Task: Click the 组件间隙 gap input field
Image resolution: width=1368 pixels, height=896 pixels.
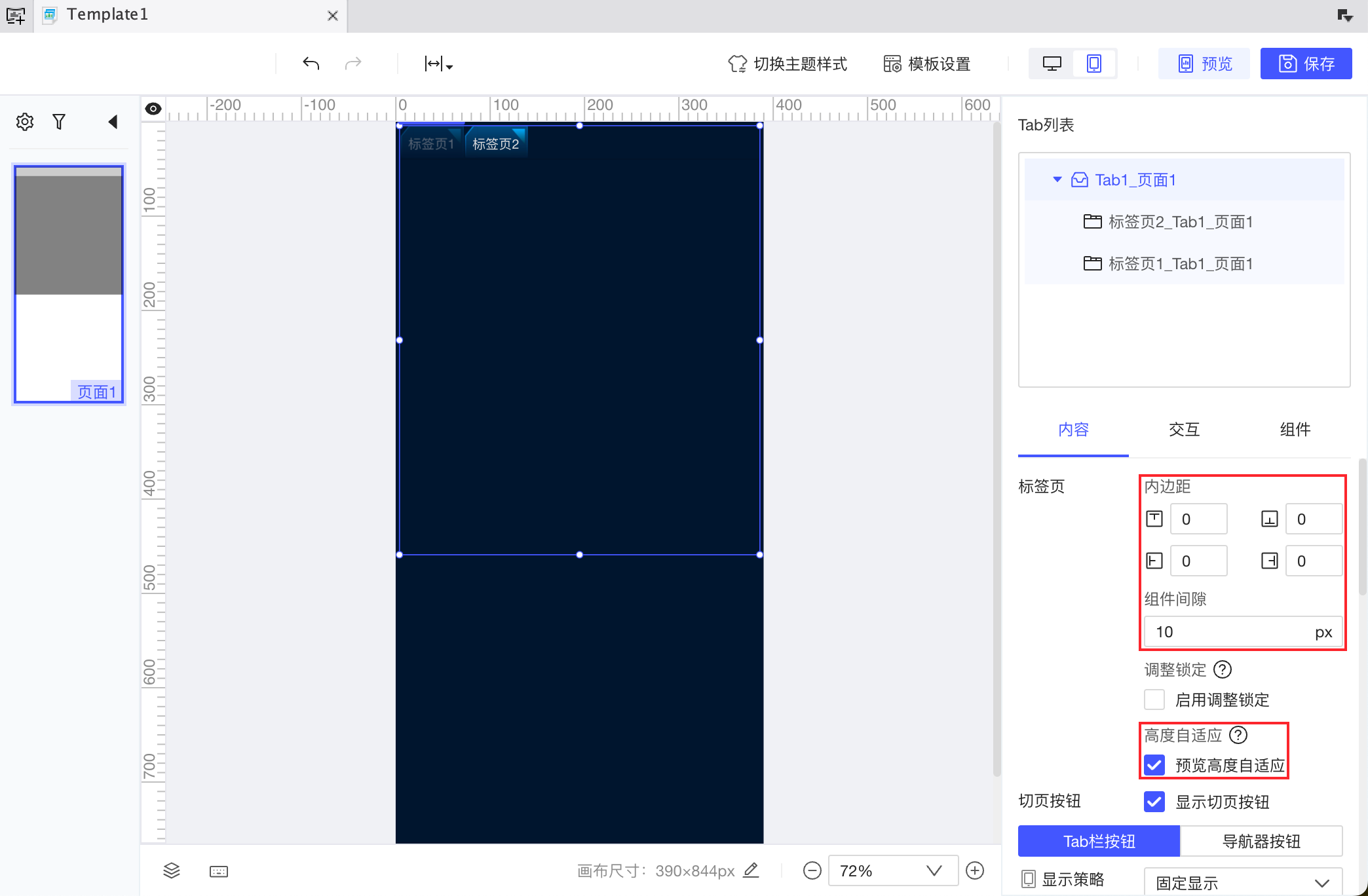Action: click(1243, 632)
